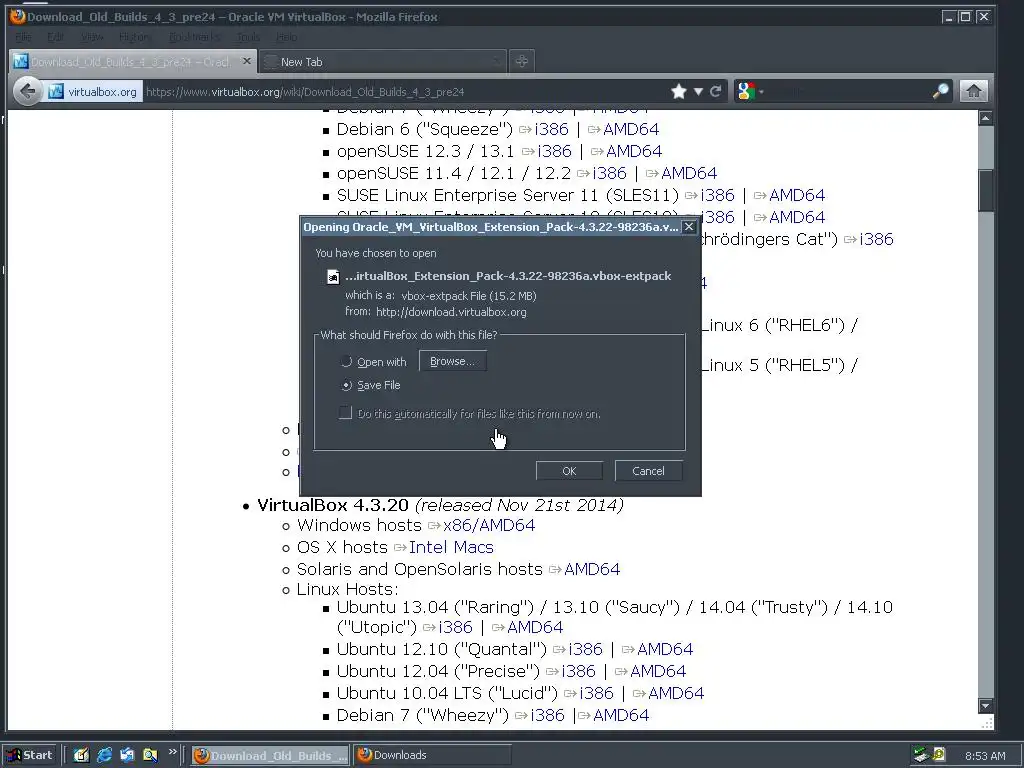Viewport: 1024px width, 768px height.
Task: Switch to Downloads window in taskbar
Action: [x=432, y=755]
